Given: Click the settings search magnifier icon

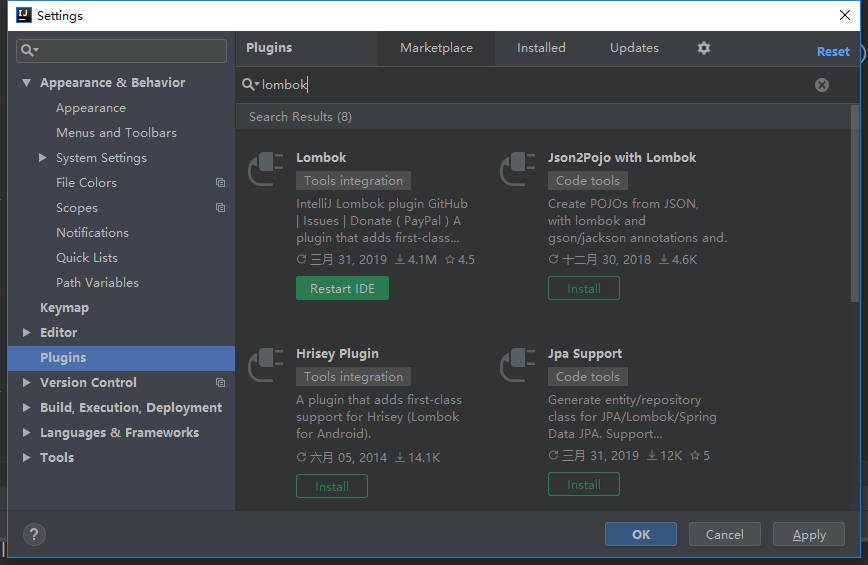Looking at the screenshot, I should [29, 50].
